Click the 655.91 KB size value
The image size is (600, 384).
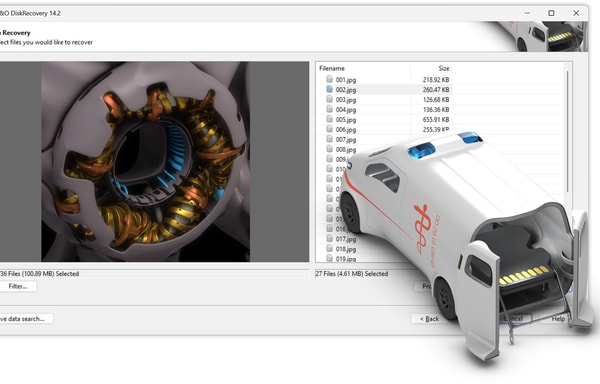436,119
